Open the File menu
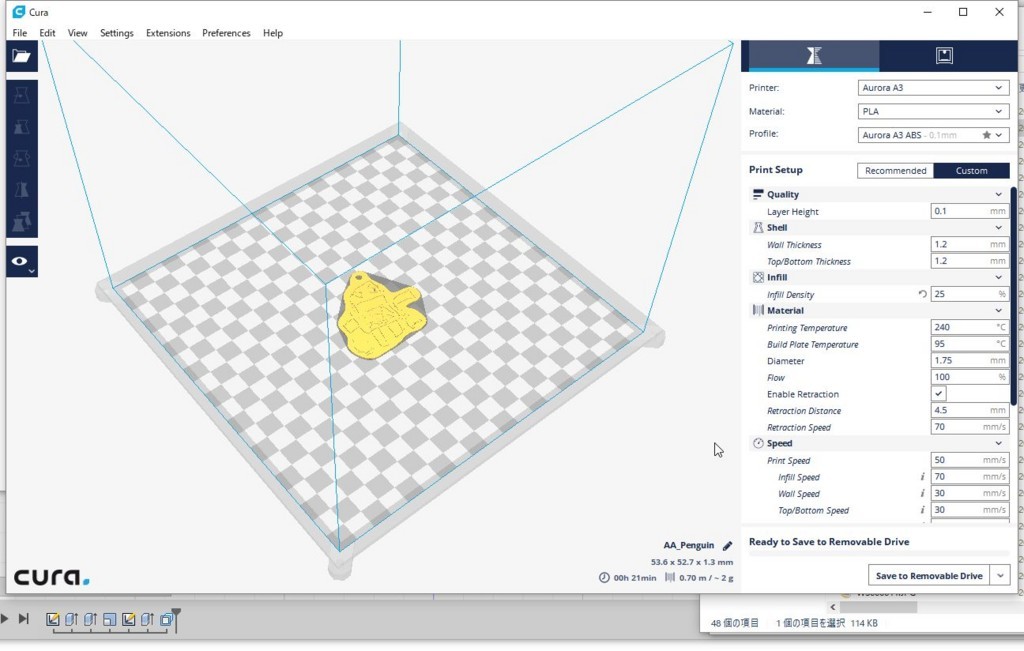The height and width of the screenshot is (651, 1024). click(x=20, y=33)
